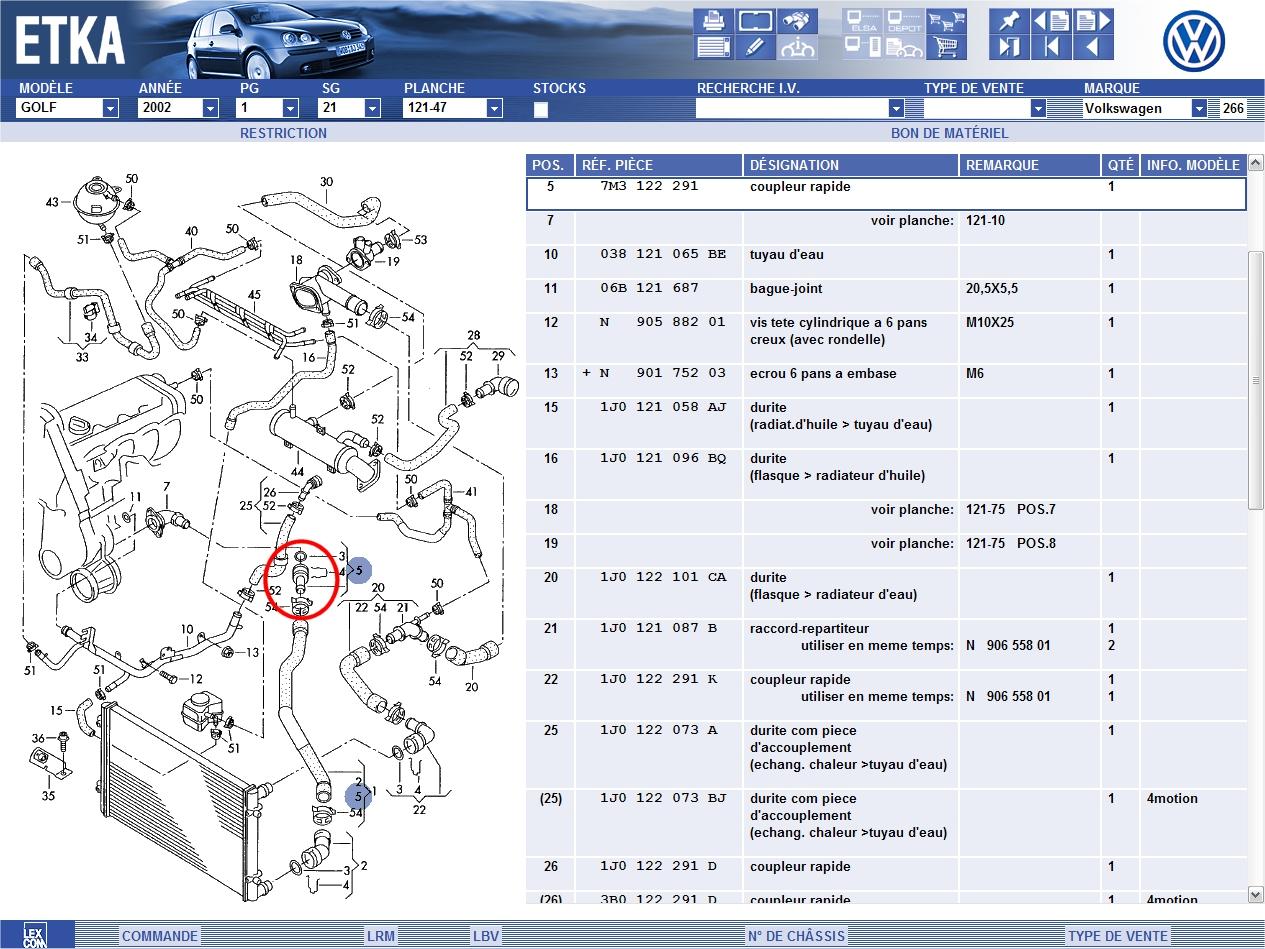Open the MARQUE dropdown showing Volkswagen
Image resolution: width=1265 pixels, height=949 pixels.
1199,108
